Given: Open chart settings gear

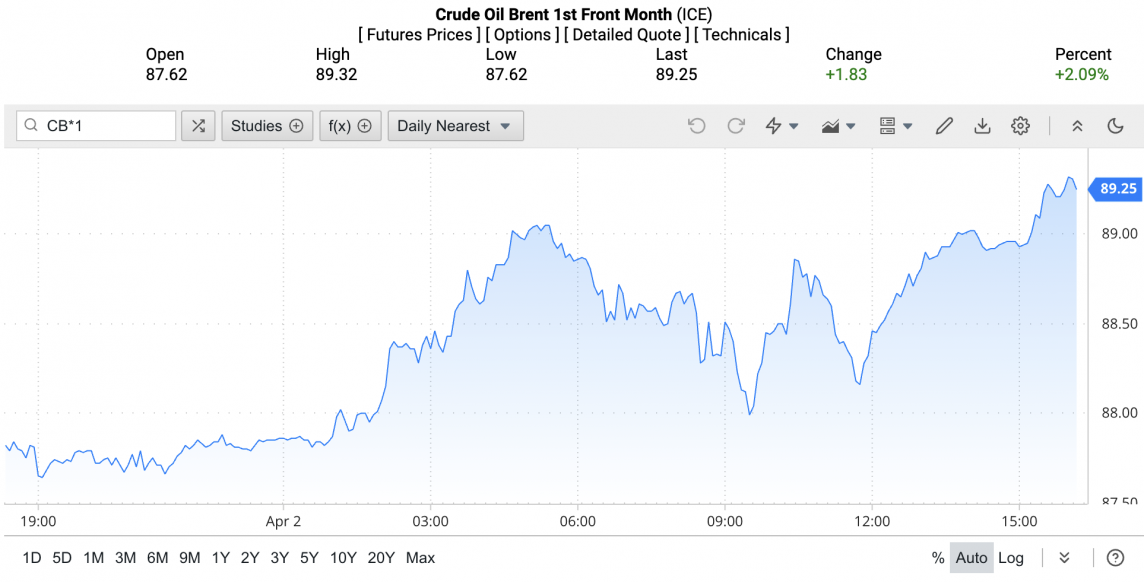Looking at the screenshot, I should (x=1020, y=126).
